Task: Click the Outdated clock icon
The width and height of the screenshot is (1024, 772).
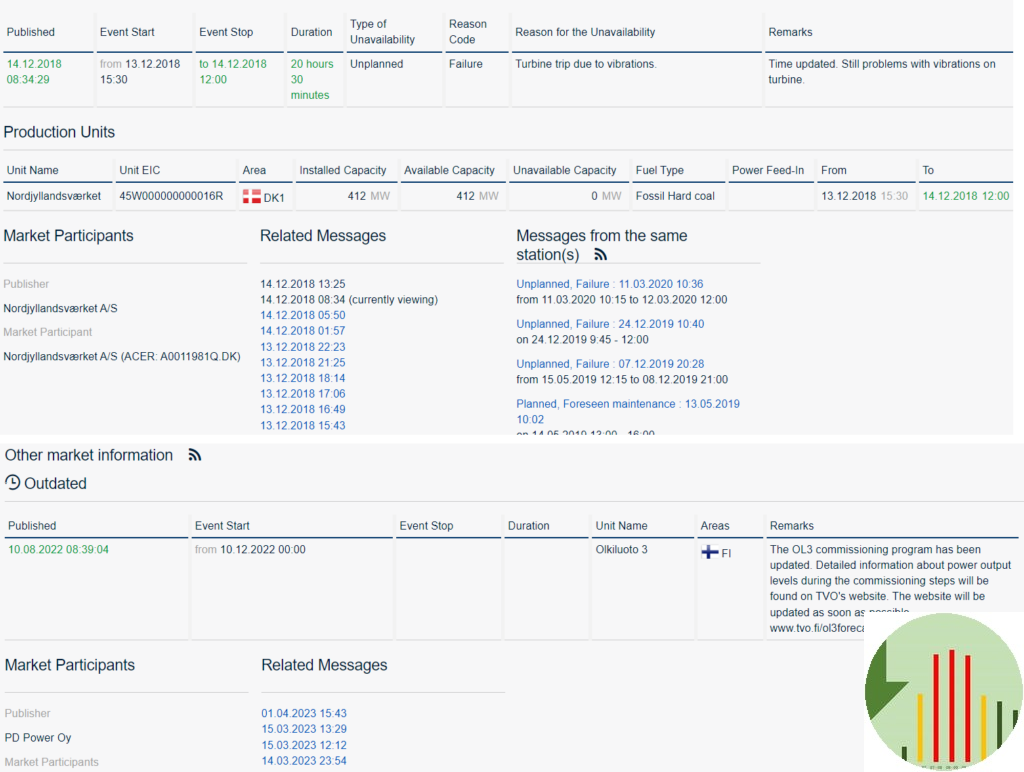Action: point(12,483)
